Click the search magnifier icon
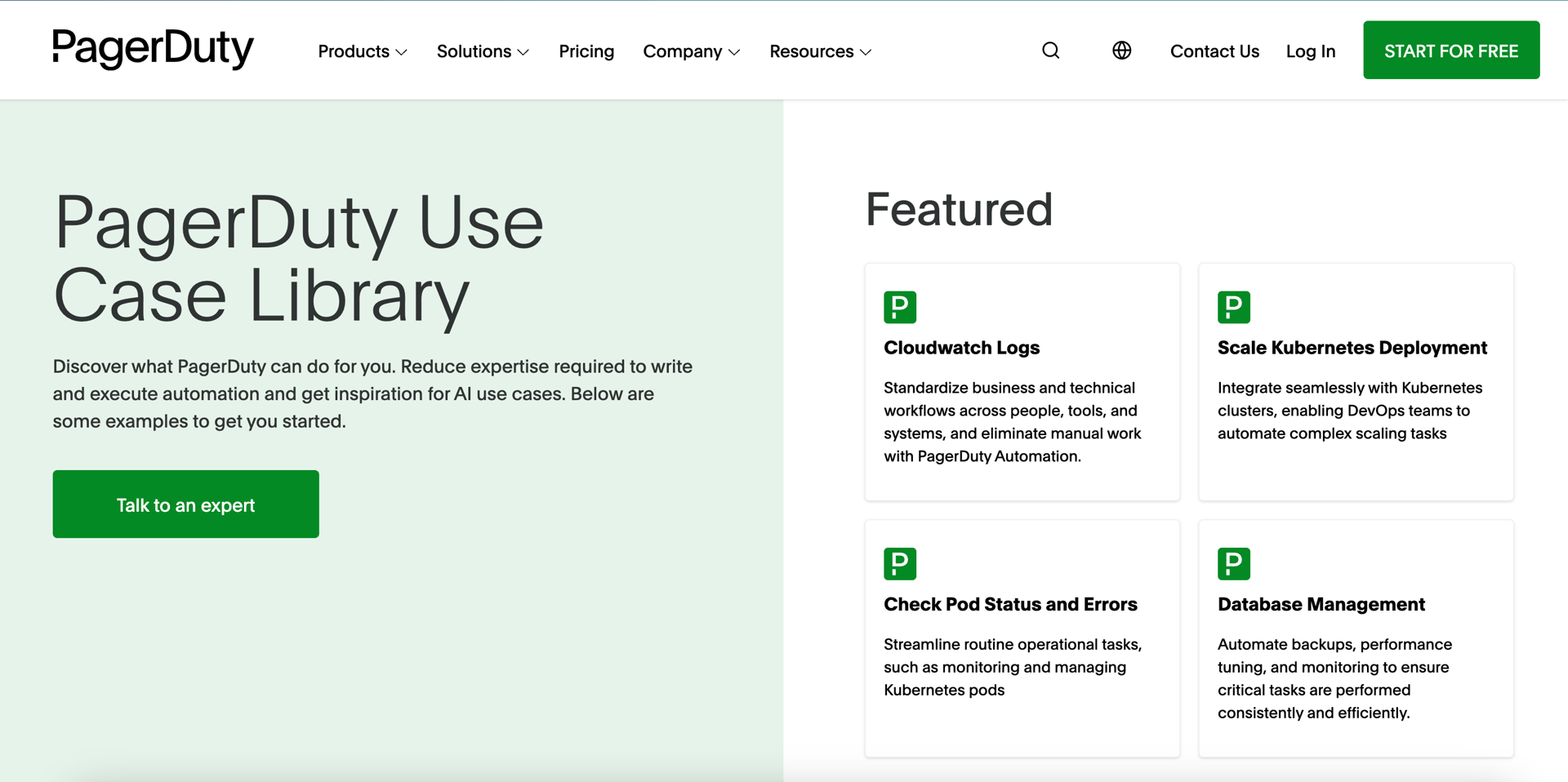Viewport: 1568px width, 782px height. [1050, 51]
